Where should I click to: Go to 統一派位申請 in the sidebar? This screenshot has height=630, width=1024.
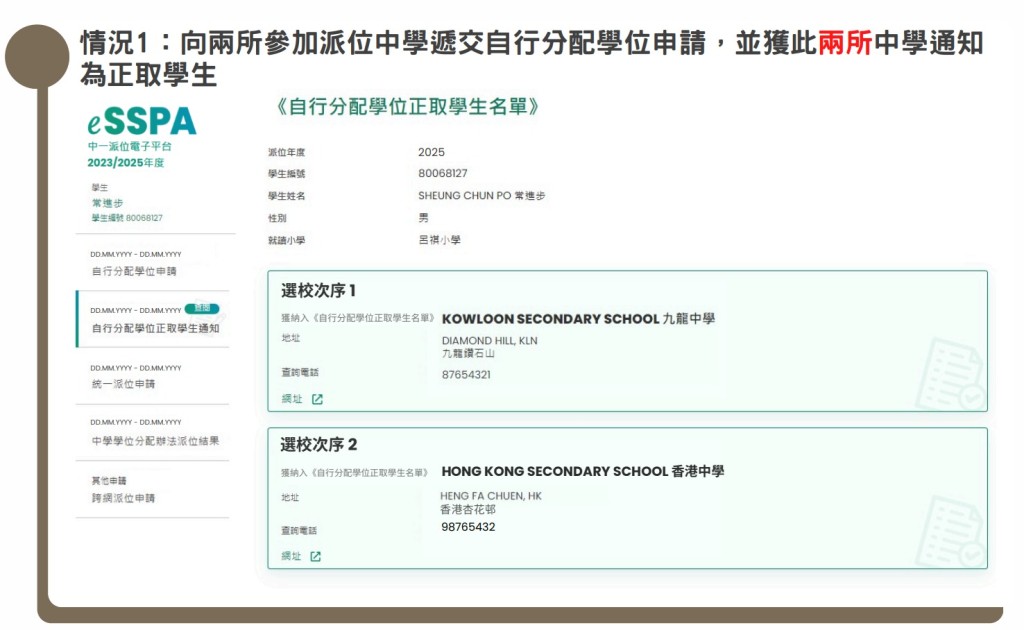coord(122,384)
